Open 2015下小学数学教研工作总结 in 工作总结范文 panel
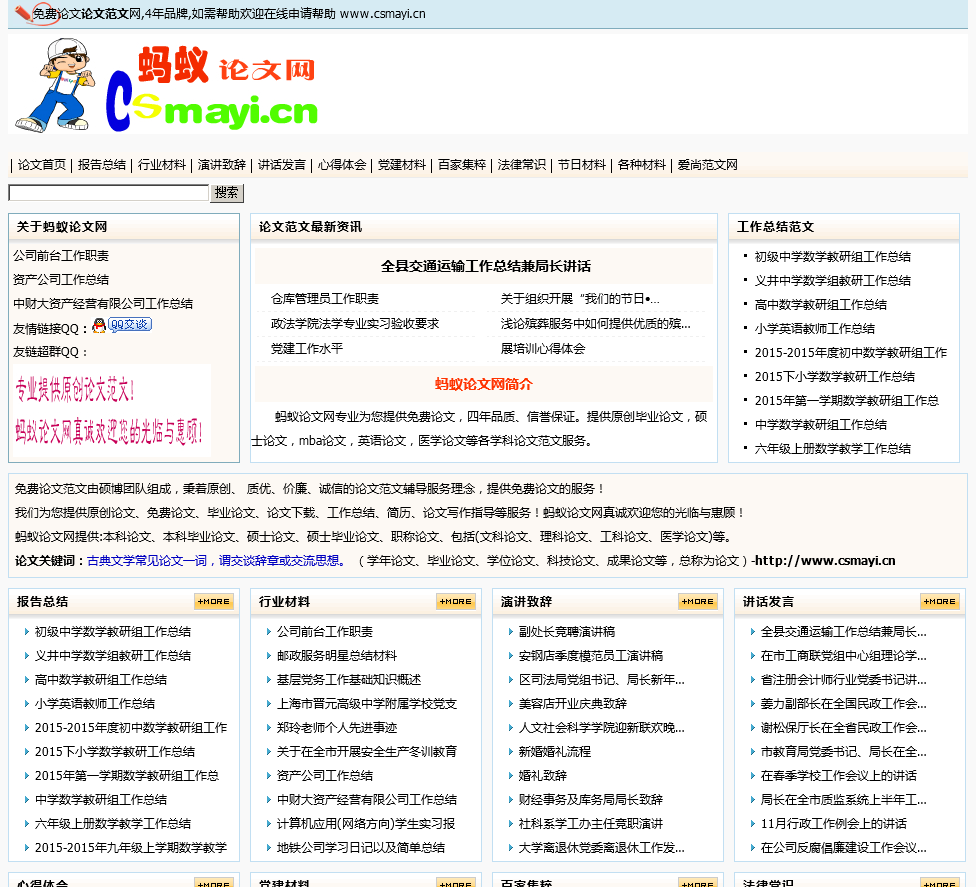Viewport: 976px width, 887px height. 835,377
